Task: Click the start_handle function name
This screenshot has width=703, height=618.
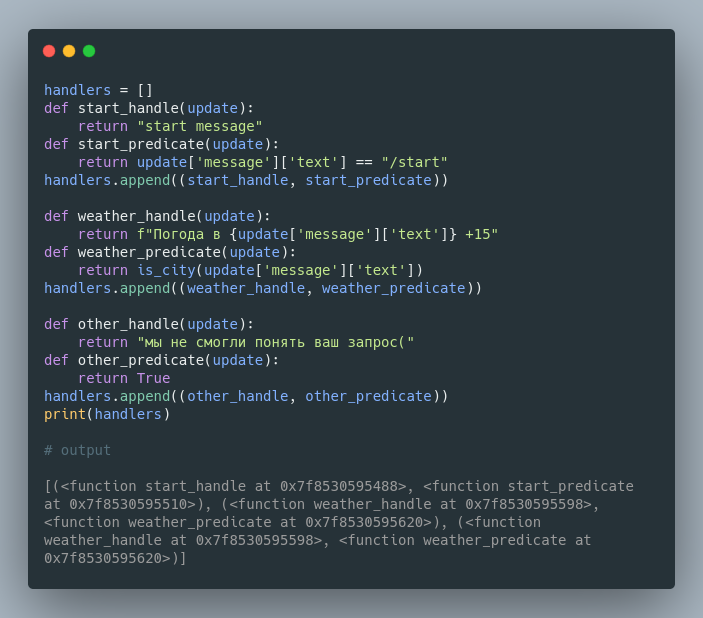Action: (128, 109)
